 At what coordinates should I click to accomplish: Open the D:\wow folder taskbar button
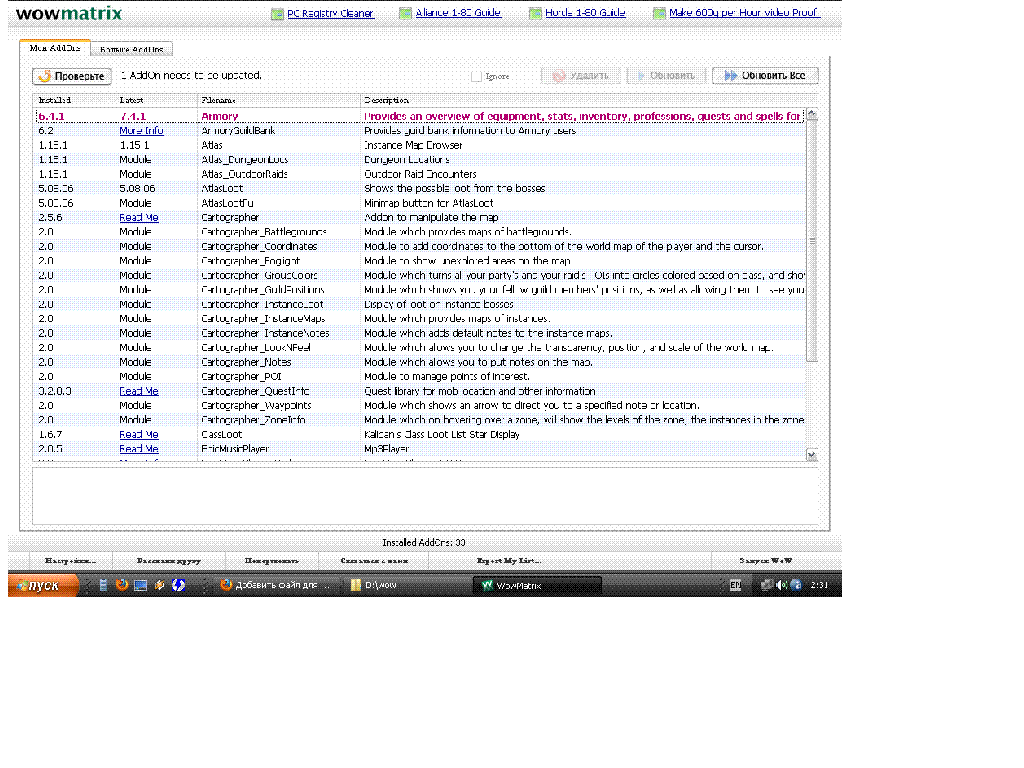406,585
